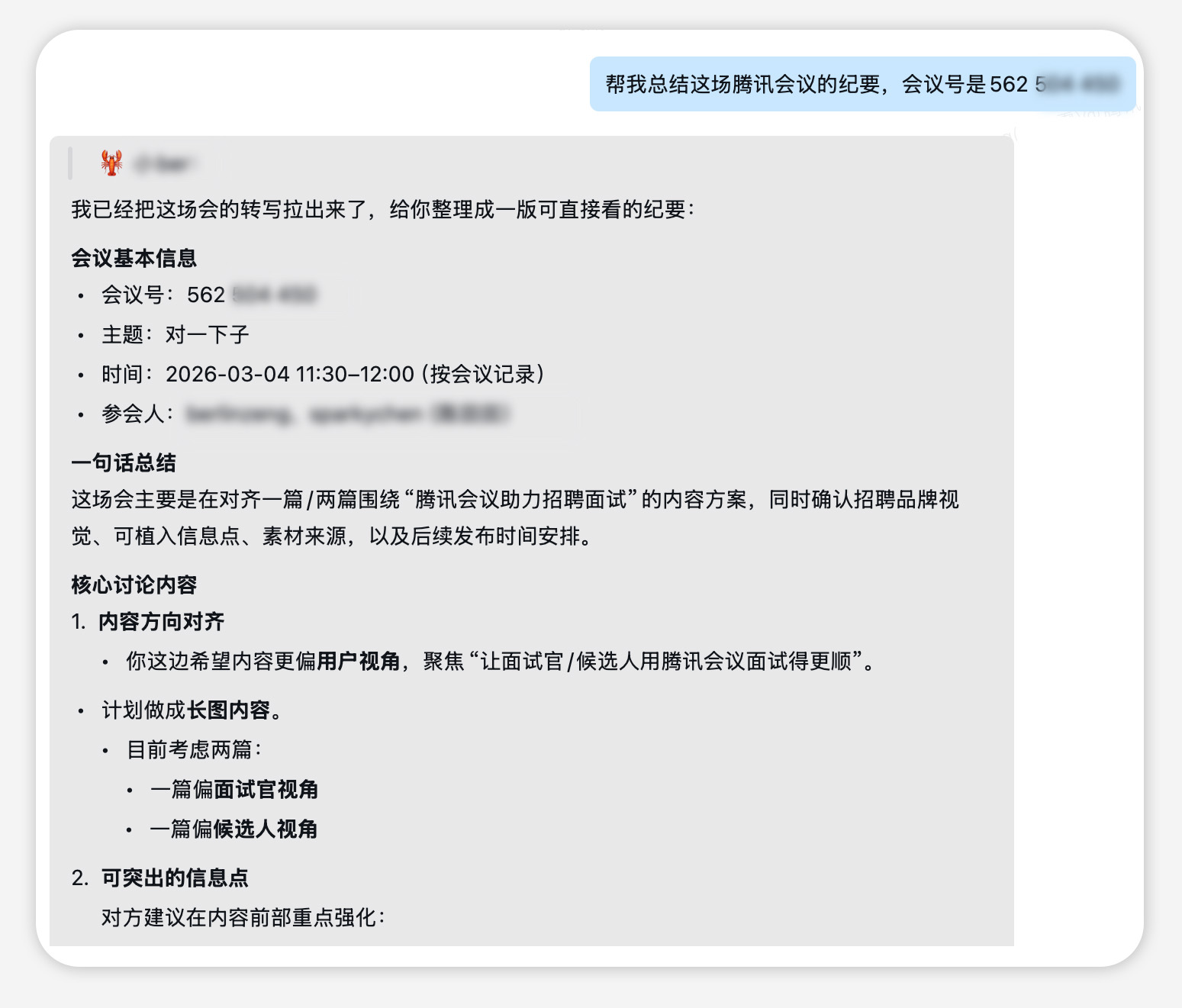Click the 会议基本信息 heading
The height and width of the screenshot is (1008, 1182).
pyautogui.click(x=134, y=259)
